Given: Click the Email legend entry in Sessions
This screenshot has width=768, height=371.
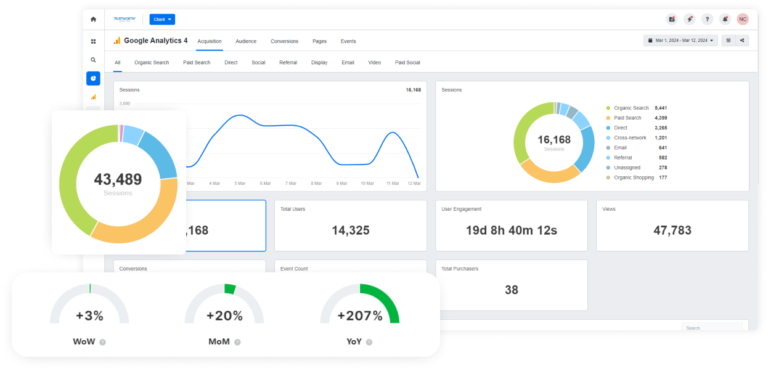Looking at the screenshot, I should pyautogui.click(x=636, y=148).
